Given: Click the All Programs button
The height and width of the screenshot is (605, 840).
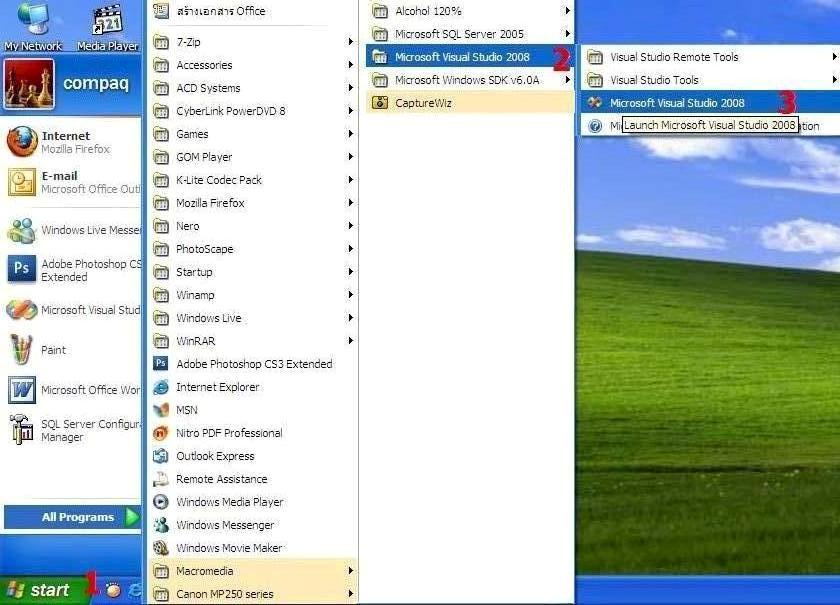Looking at the screenshot, I should [72, 517].
